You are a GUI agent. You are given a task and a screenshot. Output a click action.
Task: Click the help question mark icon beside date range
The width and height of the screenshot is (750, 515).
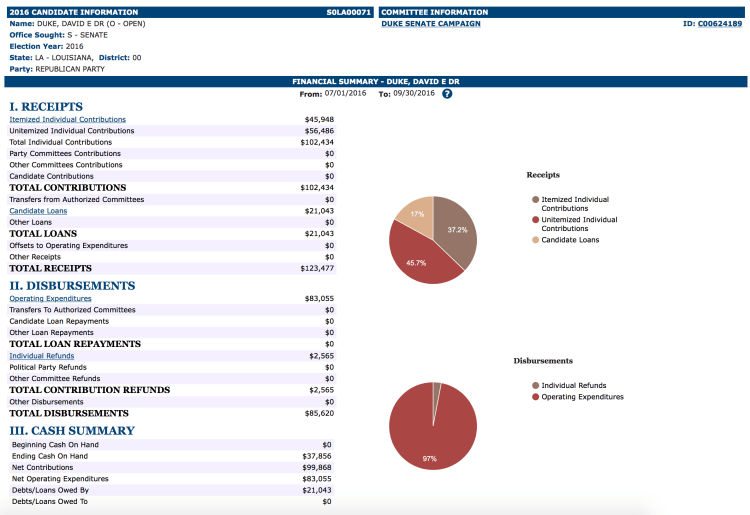tap(447, 93)
